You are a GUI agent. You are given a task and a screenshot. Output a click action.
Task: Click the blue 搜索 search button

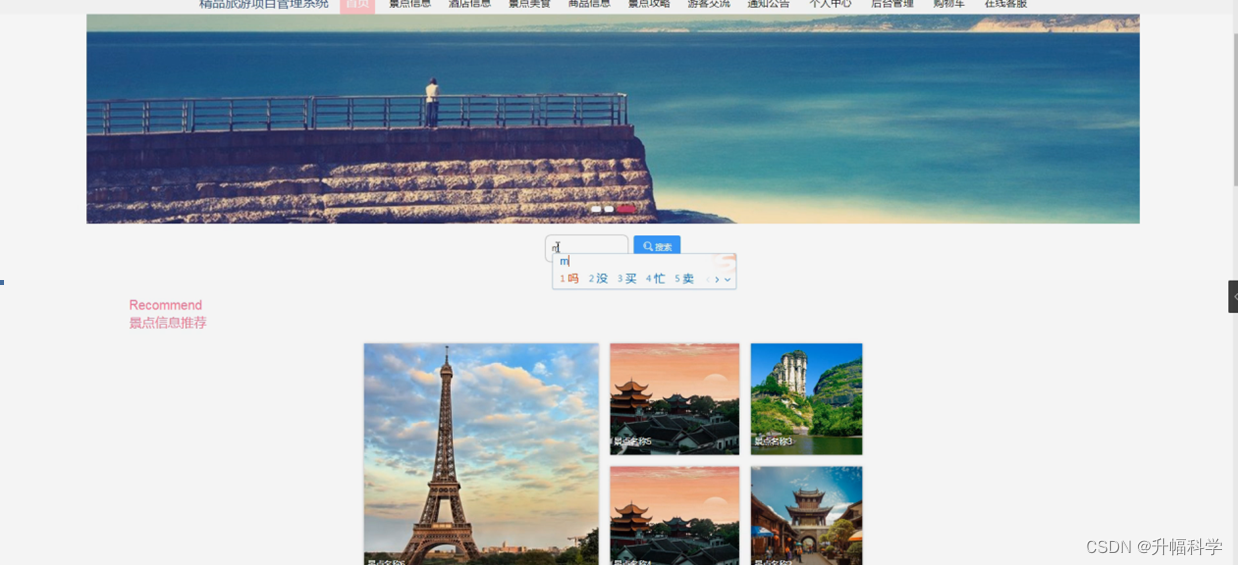coord(657,246)
